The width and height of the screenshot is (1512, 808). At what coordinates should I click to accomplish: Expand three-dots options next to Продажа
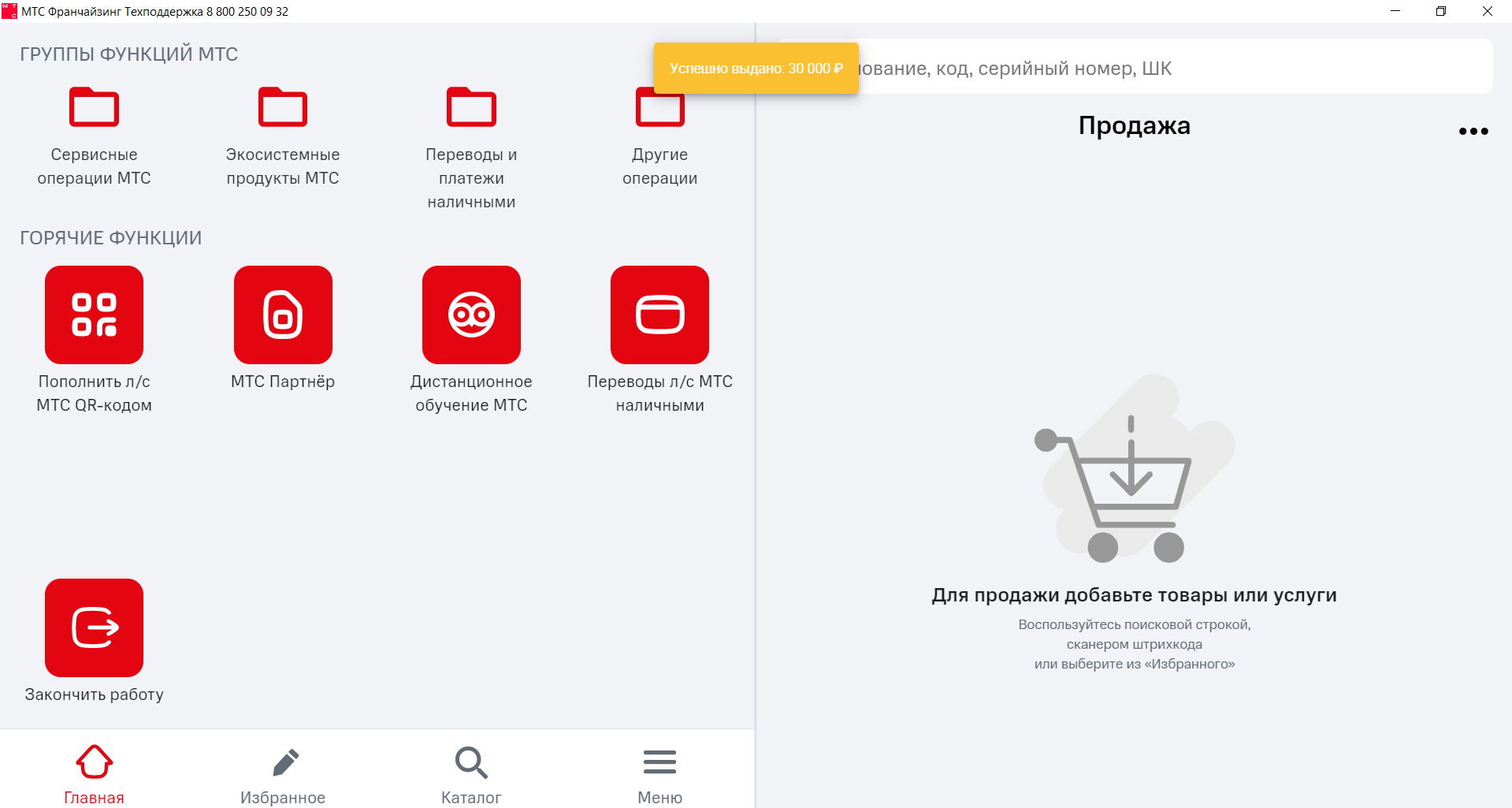pyautogui.click(x=1473, y=131)
